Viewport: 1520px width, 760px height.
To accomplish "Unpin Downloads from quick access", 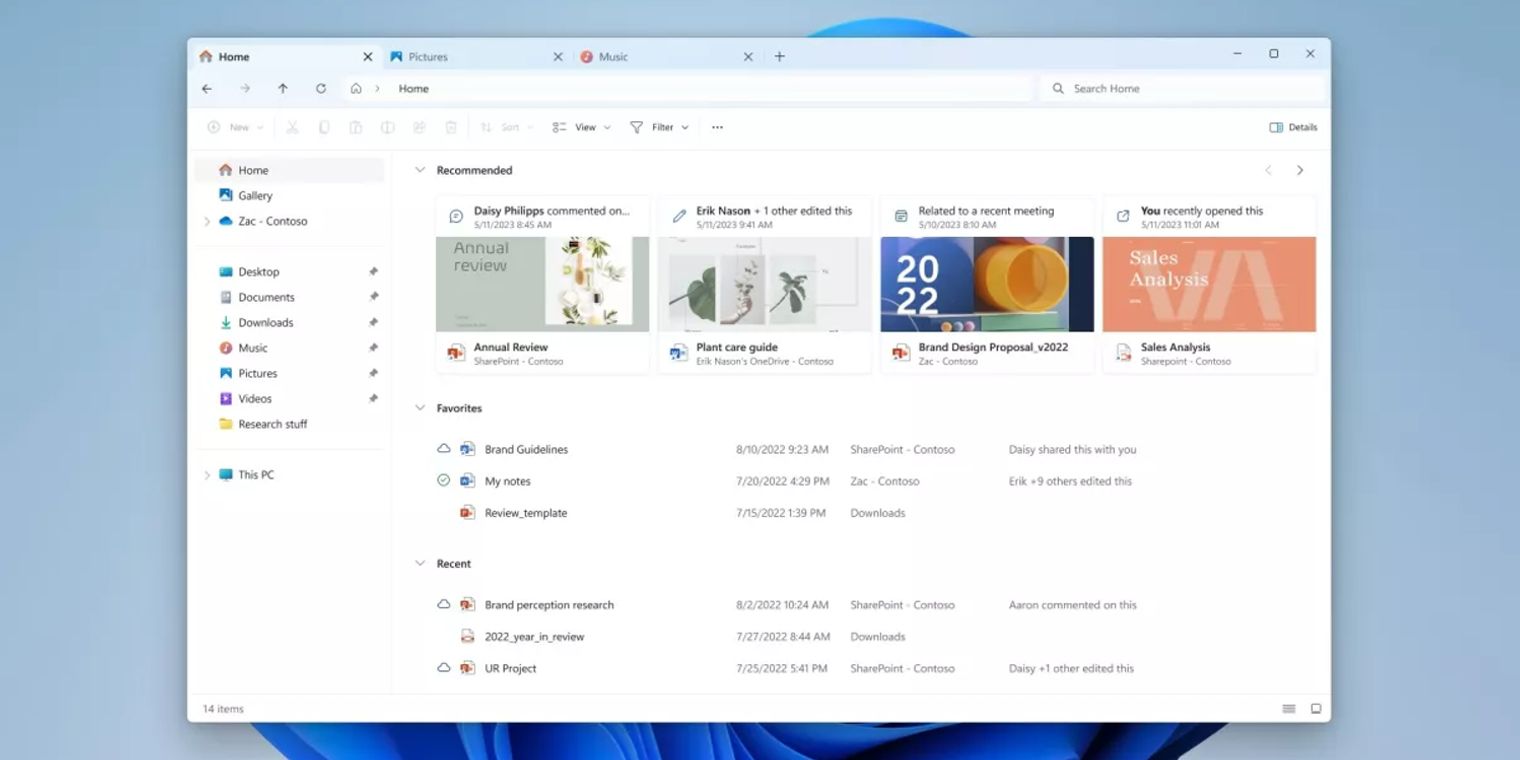I will 373,322.
